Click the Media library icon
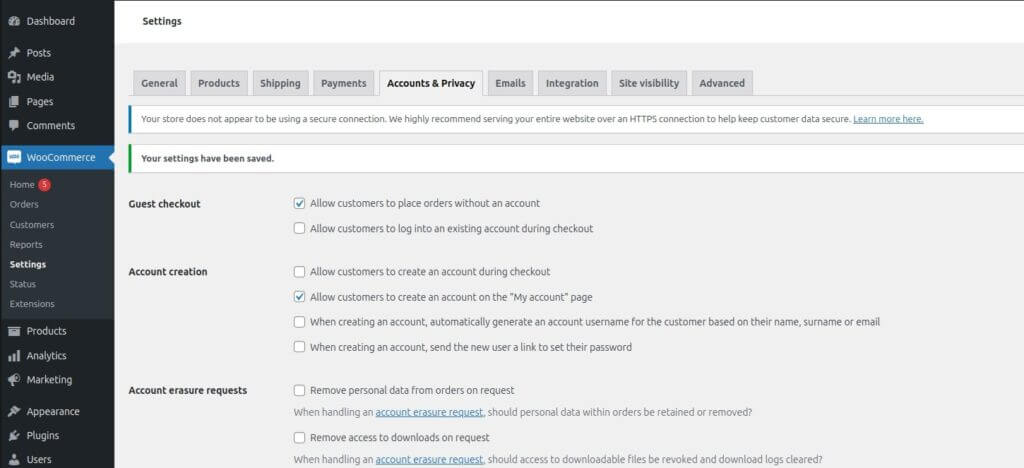 coord(14,77)
